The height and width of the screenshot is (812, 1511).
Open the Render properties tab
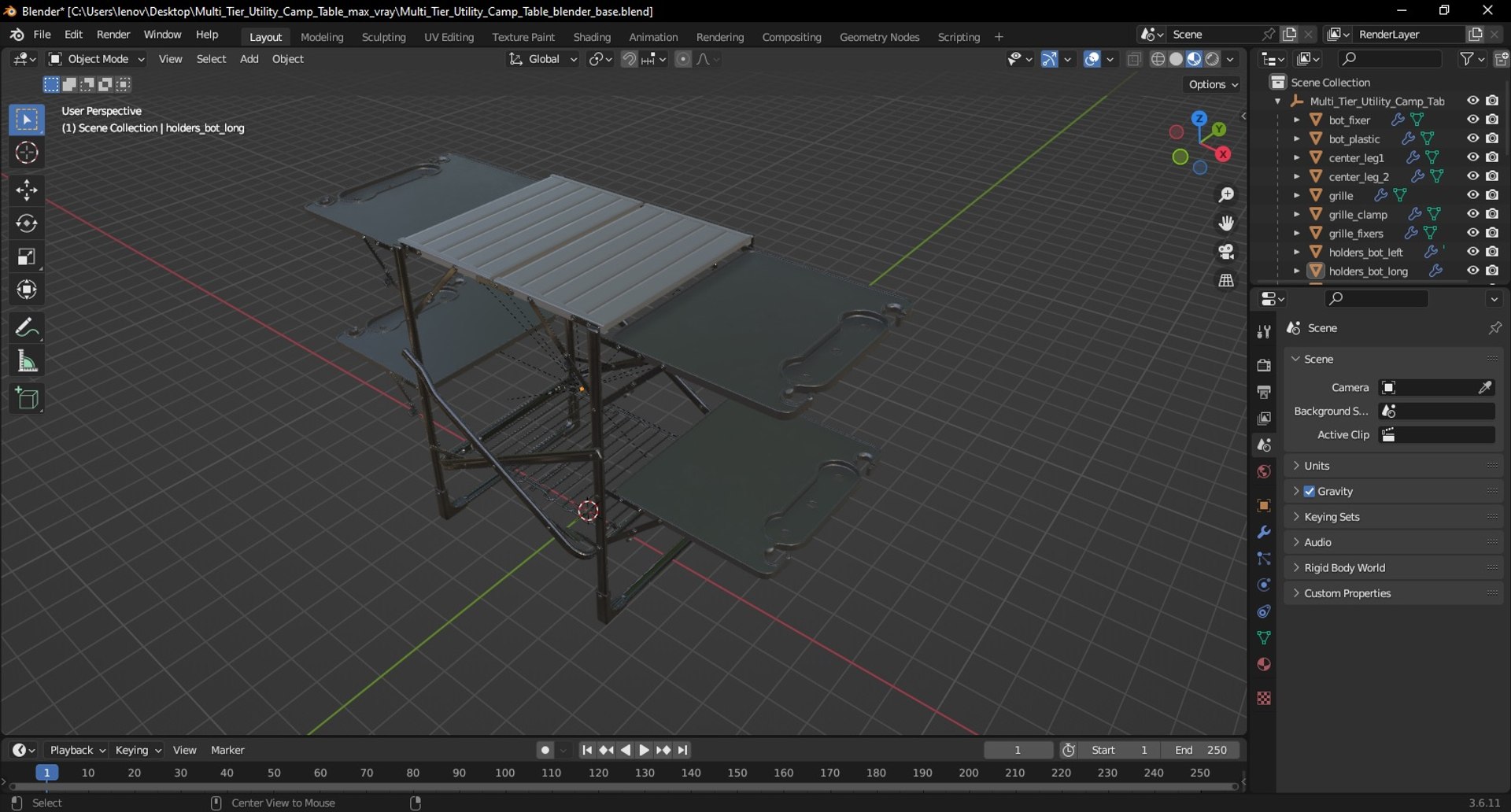[x=1264, y=365]
